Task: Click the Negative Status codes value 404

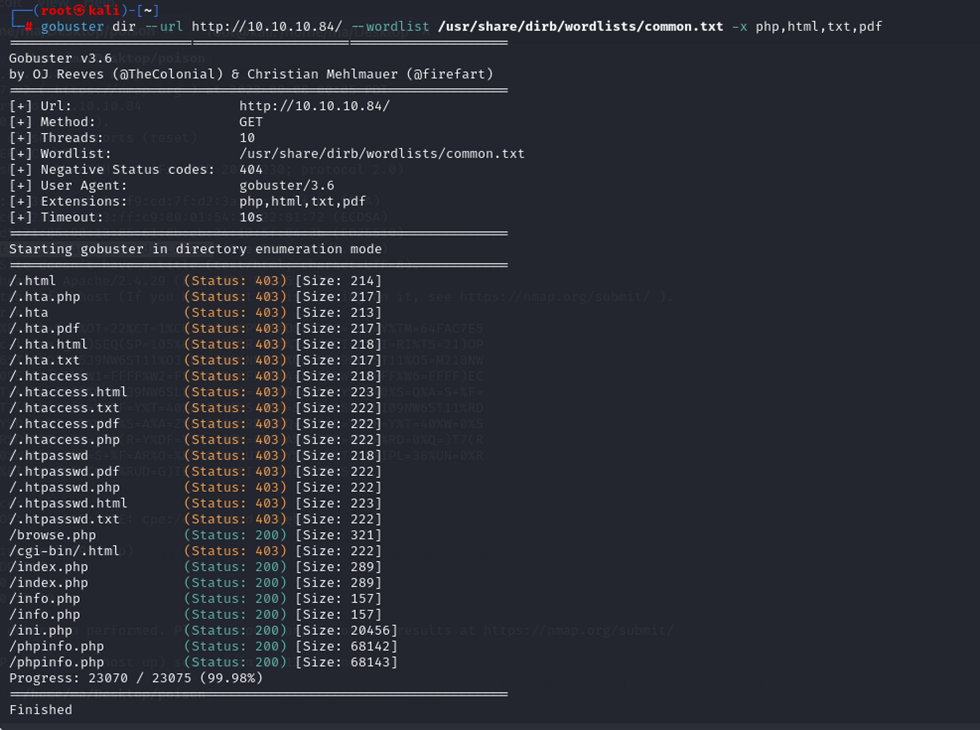Action: coord(251,170)
